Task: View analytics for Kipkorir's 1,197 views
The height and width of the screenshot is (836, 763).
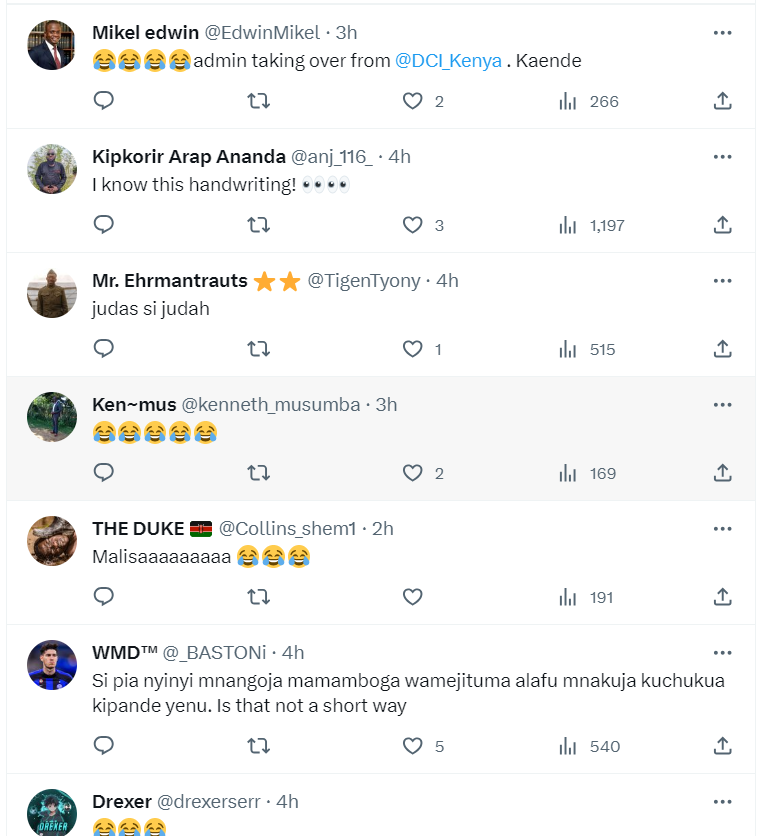Action: click(590, 225)
